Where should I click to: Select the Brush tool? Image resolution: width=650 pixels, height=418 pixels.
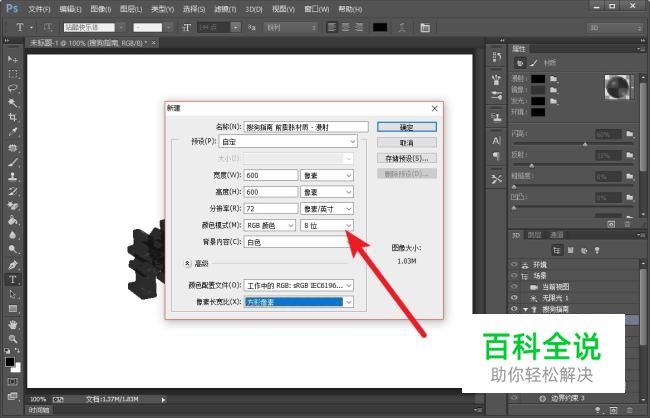pos(12,162)
